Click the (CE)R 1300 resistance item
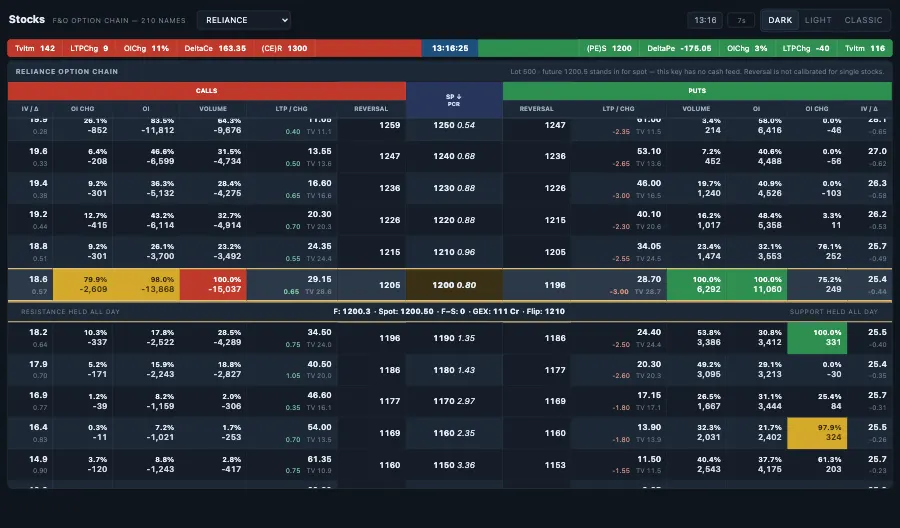 tap(284, 48)
